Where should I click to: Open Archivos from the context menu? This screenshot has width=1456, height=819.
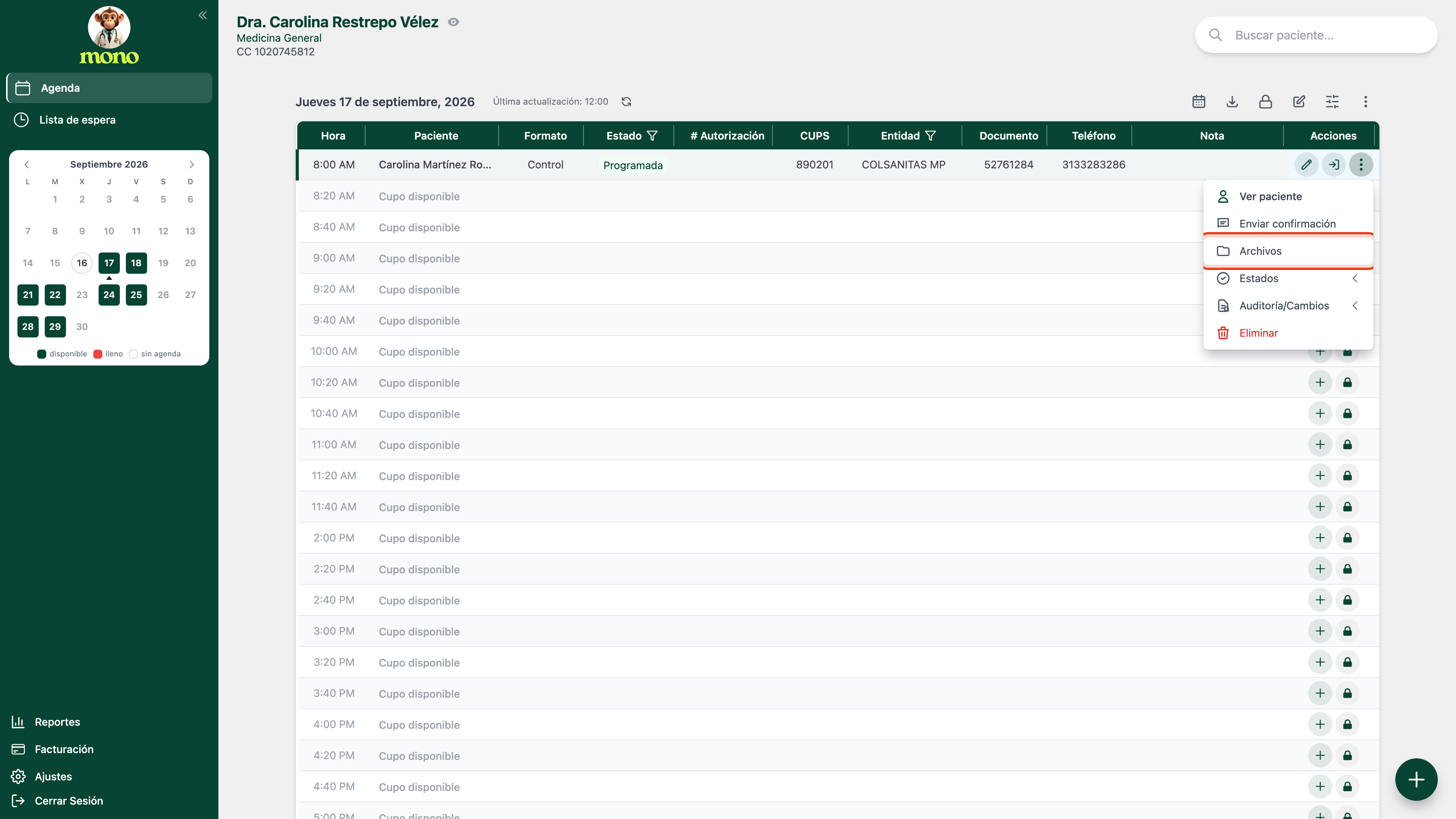1288,251
